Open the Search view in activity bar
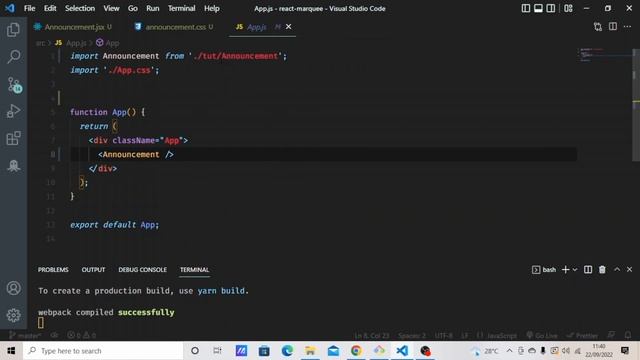The width and height of the screenshot is (640, 360). [x=13, y=56]
